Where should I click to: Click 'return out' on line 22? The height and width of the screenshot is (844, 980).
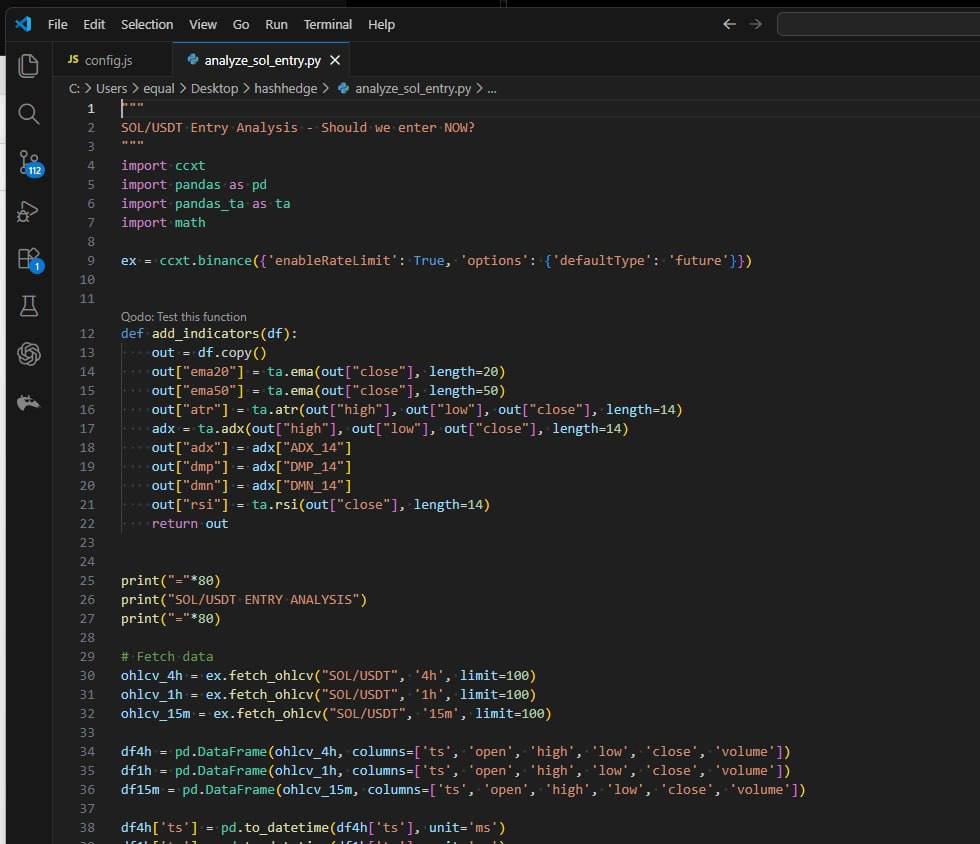190,523
